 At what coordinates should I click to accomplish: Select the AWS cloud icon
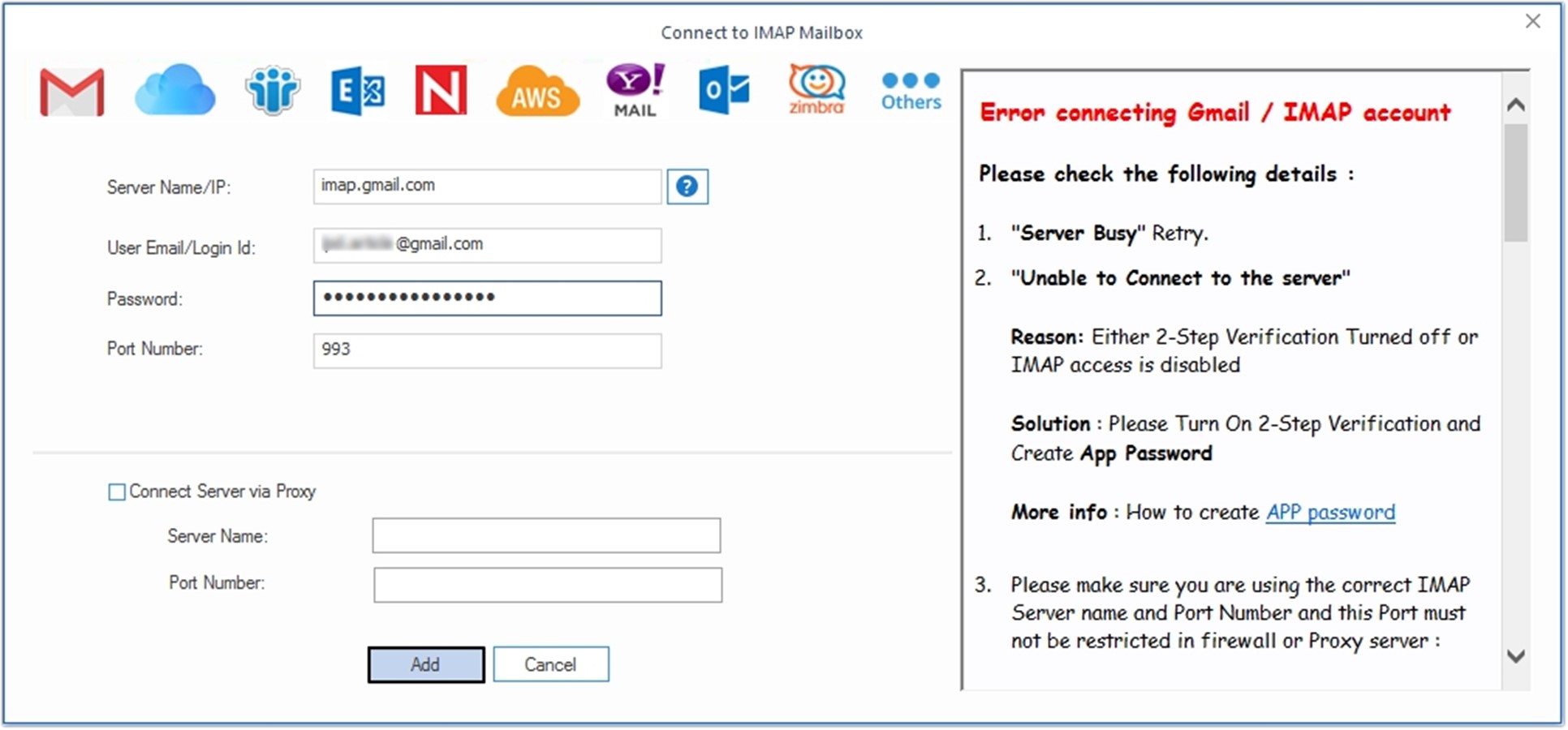(x=537, y=91)
